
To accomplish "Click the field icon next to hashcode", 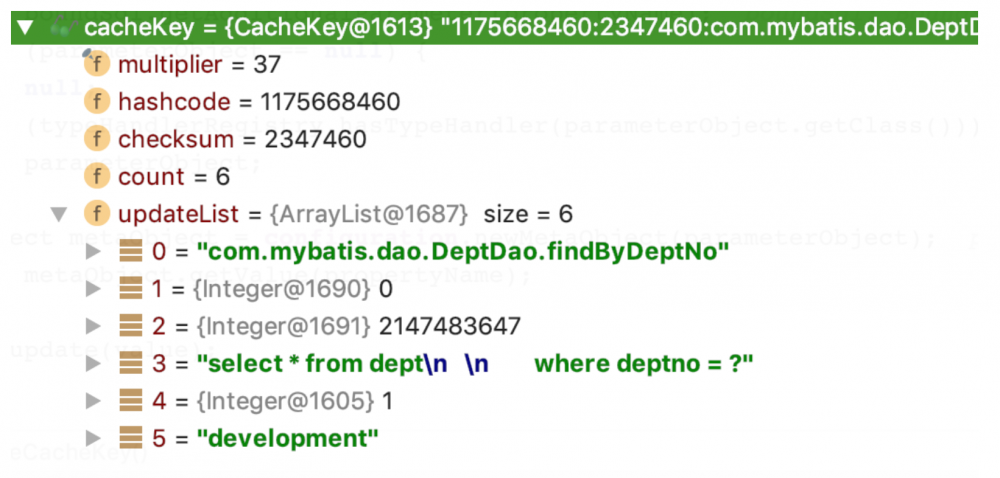I will [97, 102].
